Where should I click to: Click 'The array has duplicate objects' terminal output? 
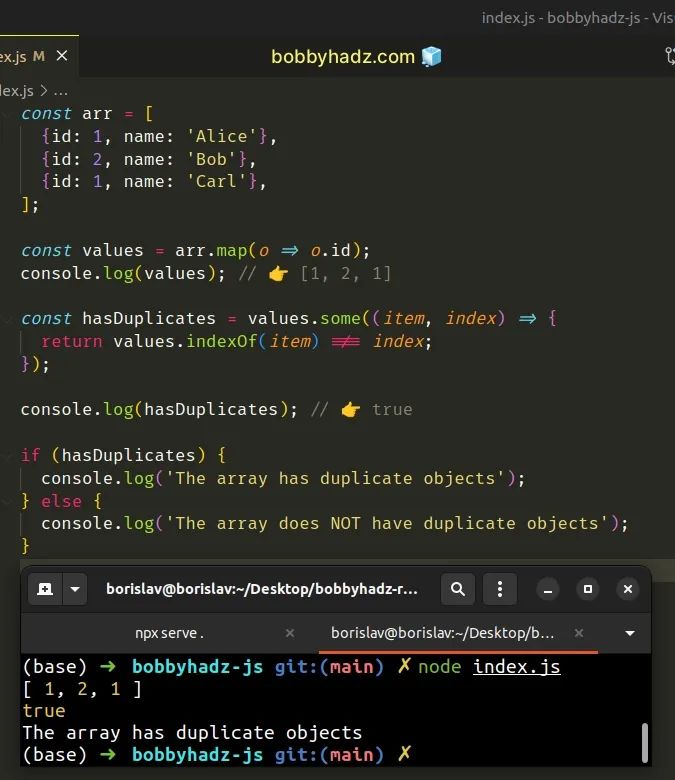click(192, 733)
